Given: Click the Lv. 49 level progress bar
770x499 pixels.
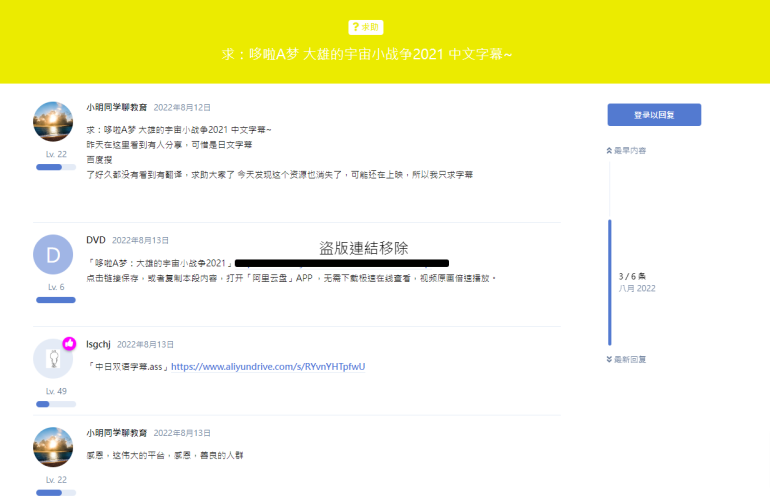Looking at the screenshot, I should [56, 404].
